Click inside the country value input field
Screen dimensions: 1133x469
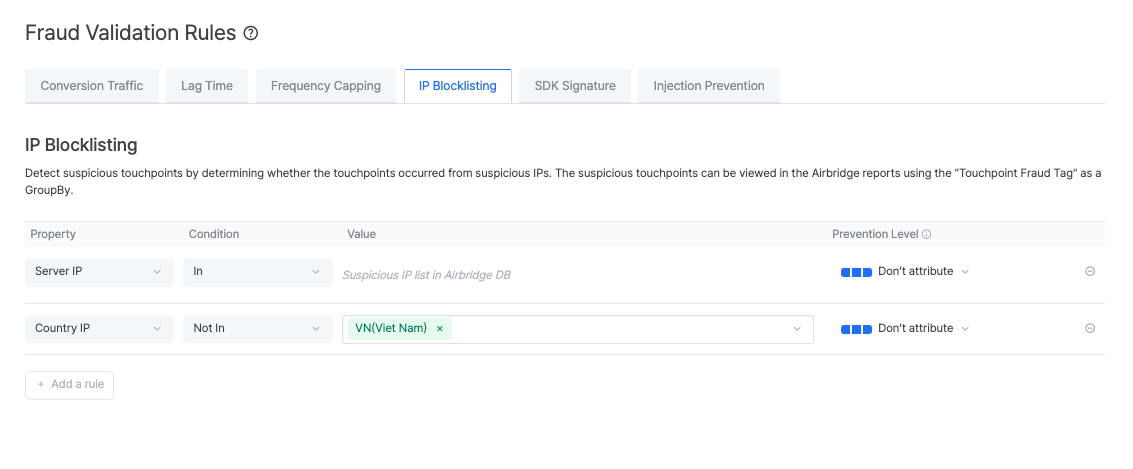click(620, 329)
